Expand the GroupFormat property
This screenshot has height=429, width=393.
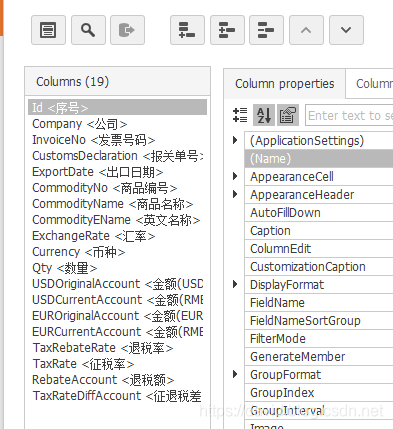[x=235, y=374]
